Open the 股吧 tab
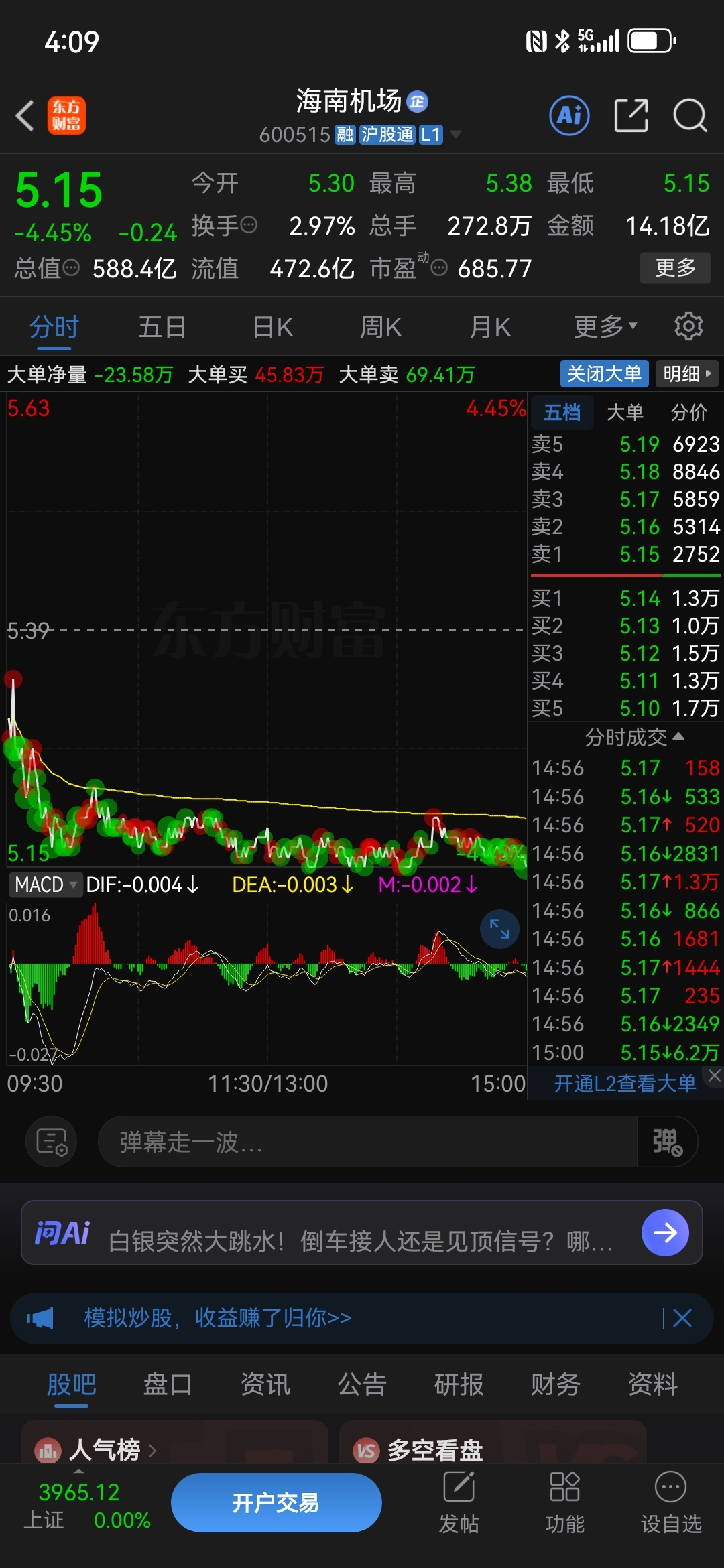The width and height of the screenshot is (724, 1568). pyautogui.click(x=71, y=1384)
